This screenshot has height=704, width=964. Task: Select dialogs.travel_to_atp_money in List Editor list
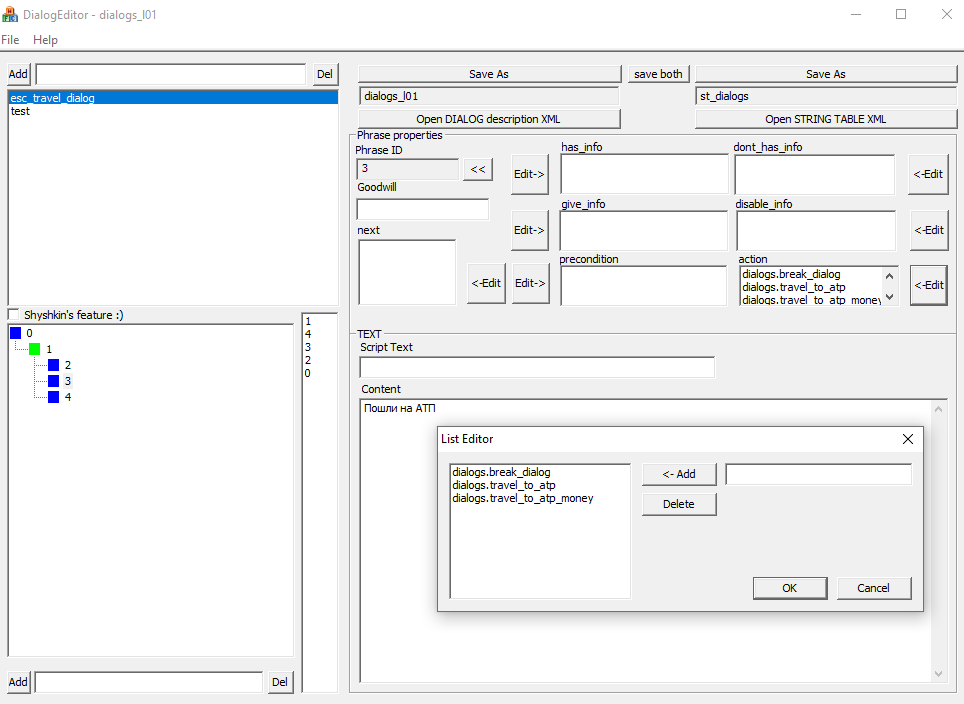coord(522,498)
